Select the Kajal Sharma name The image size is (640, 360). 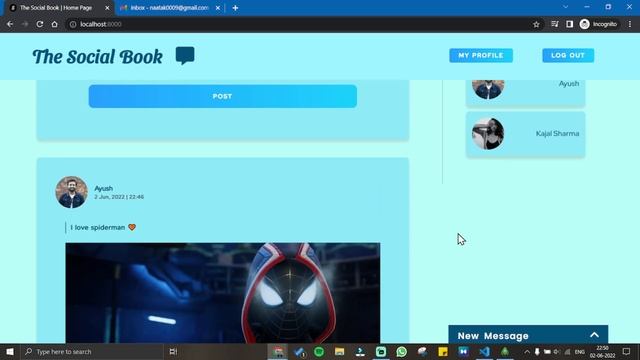pos(557,133)
